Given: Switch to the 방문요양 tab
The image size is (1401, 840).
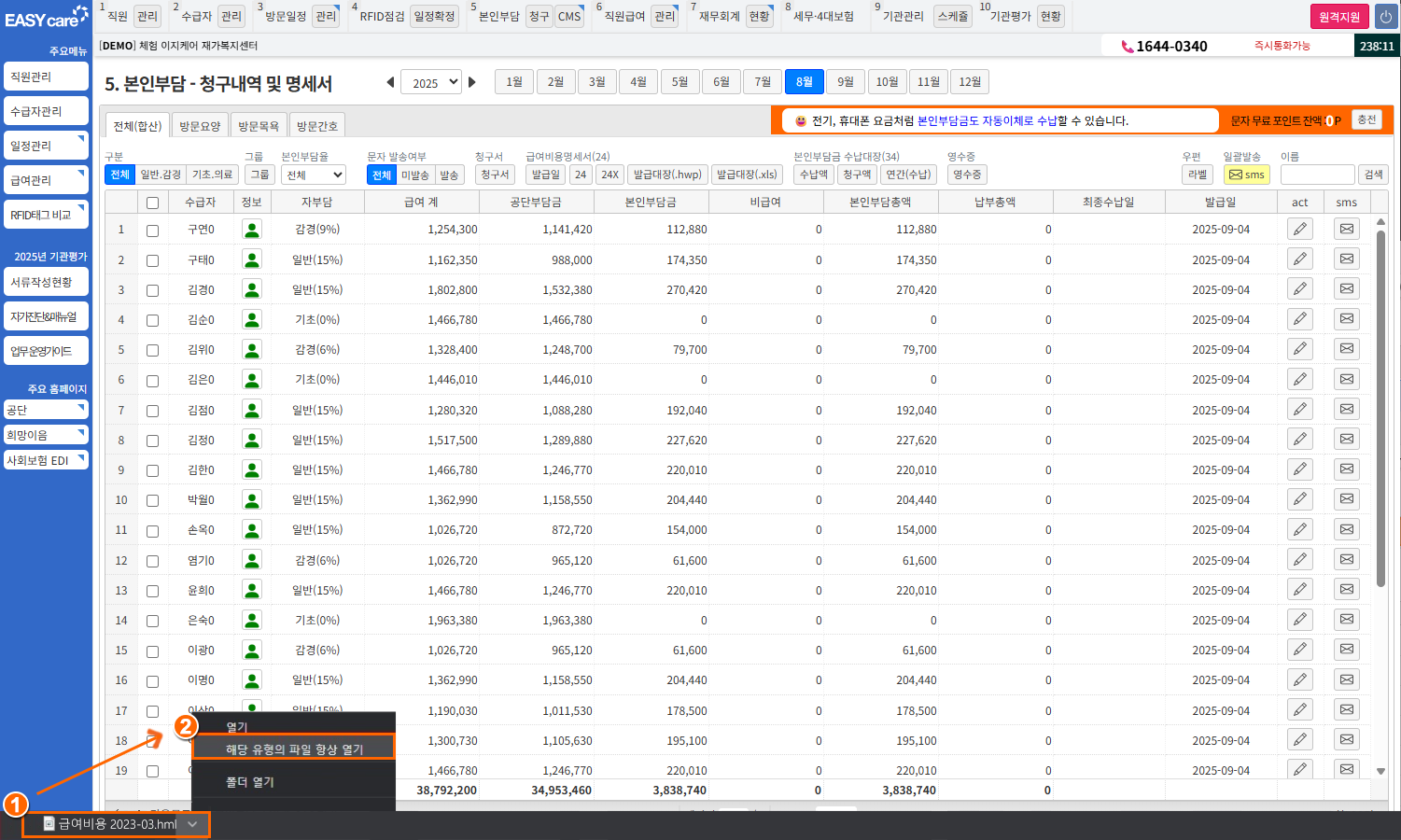Looking at the screenshot, I should click(x=200, y=126).
